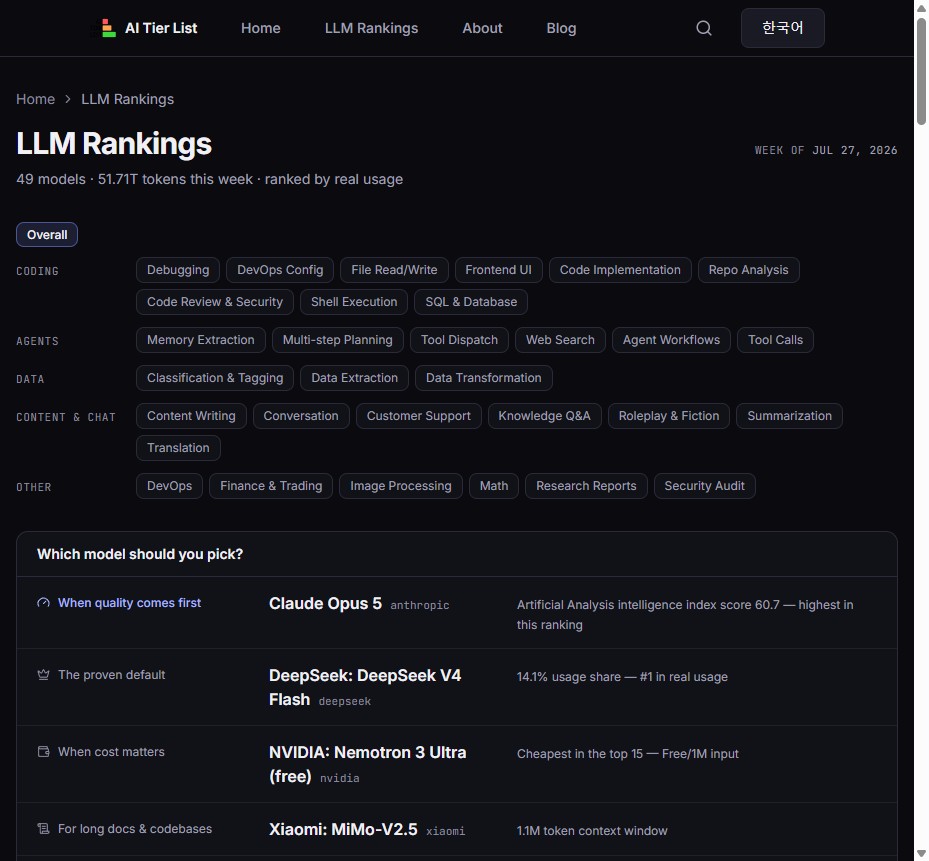The height and width of the screenshot is (861, 929).
Task: Select the DevOps Config chip
Action: (x=280, y=270)
